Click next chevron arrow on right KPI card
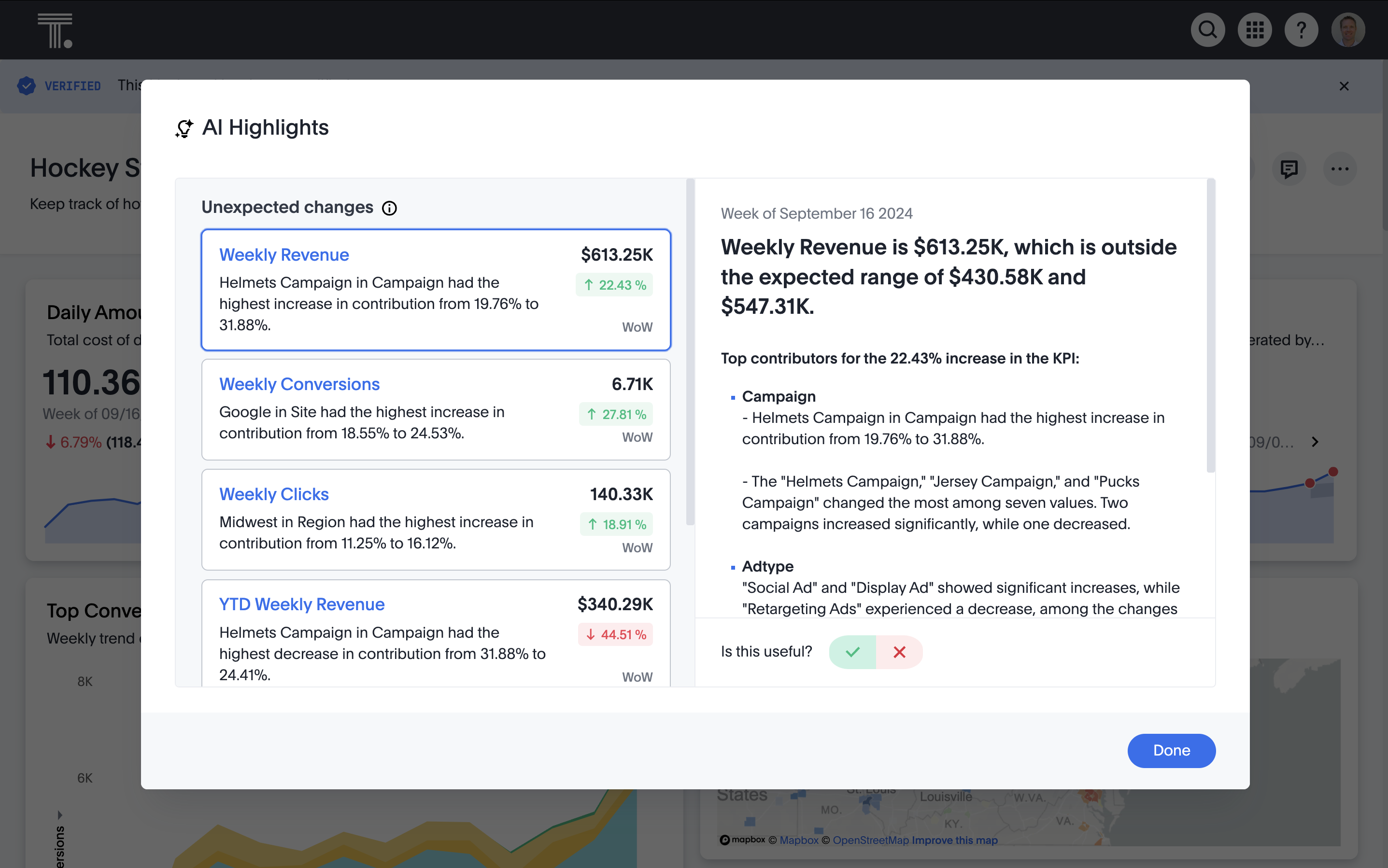 (1315, 442)
